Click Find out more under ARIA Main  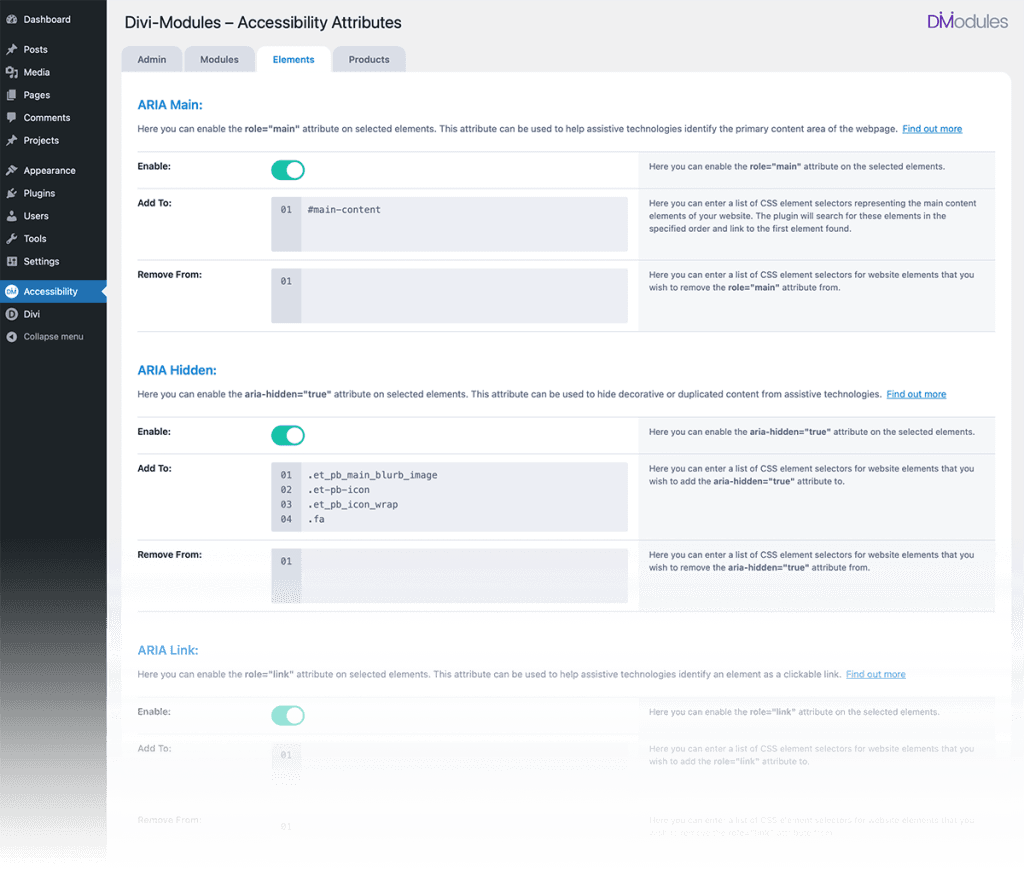(x=932, y=128)
